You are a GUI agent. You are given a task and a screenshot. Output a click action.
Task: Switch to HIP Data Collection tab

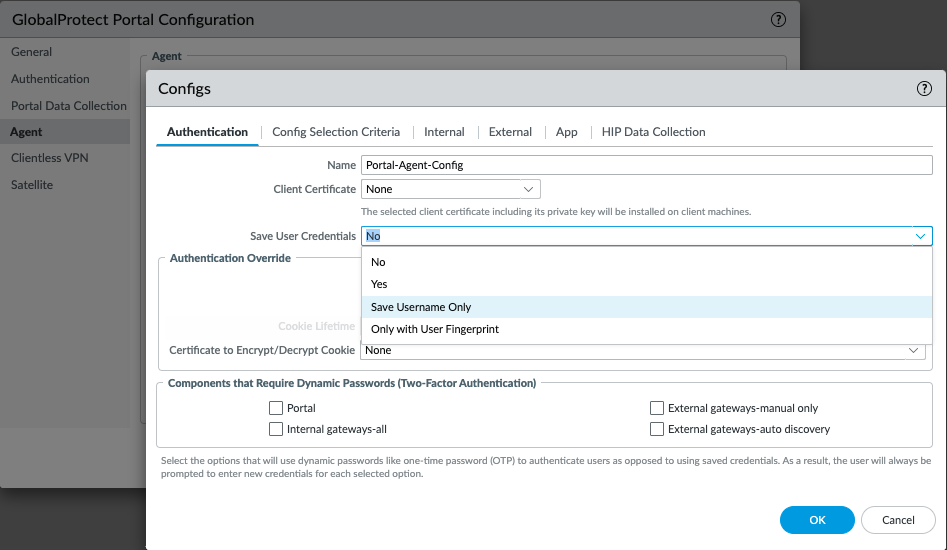653,132
